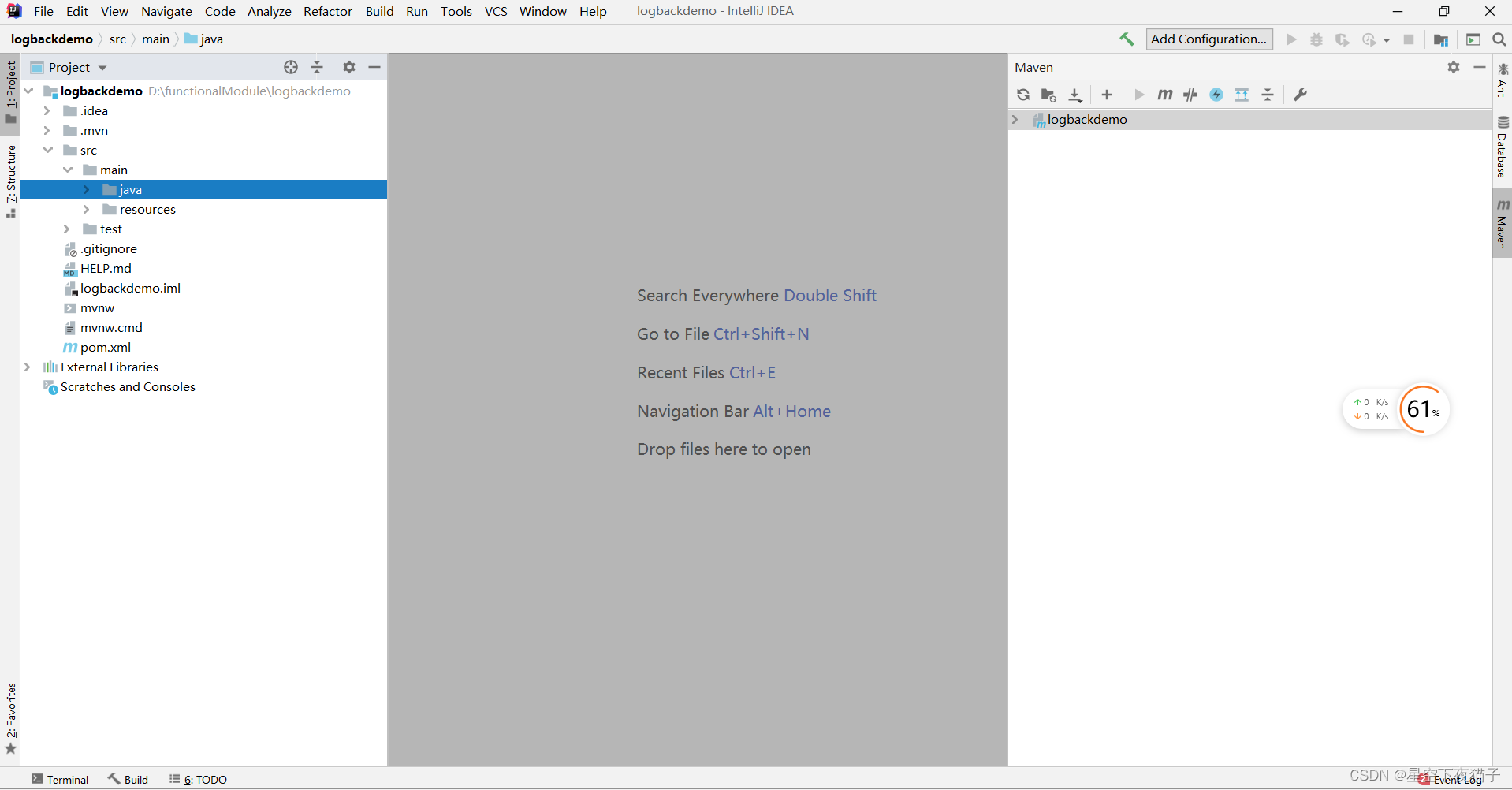The width and height of the screenshot is (1512, 790).
Task: Click Add Configuration button
Action: 1209,39
